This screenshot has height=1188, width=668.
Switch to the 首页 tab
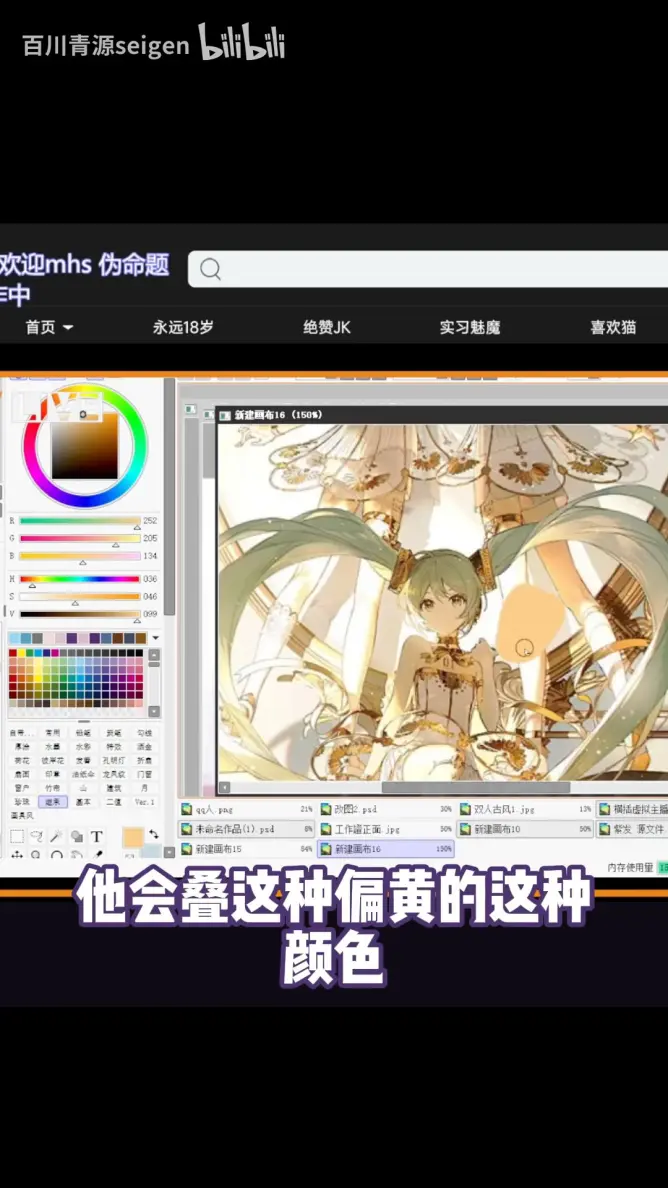[40, 327]
